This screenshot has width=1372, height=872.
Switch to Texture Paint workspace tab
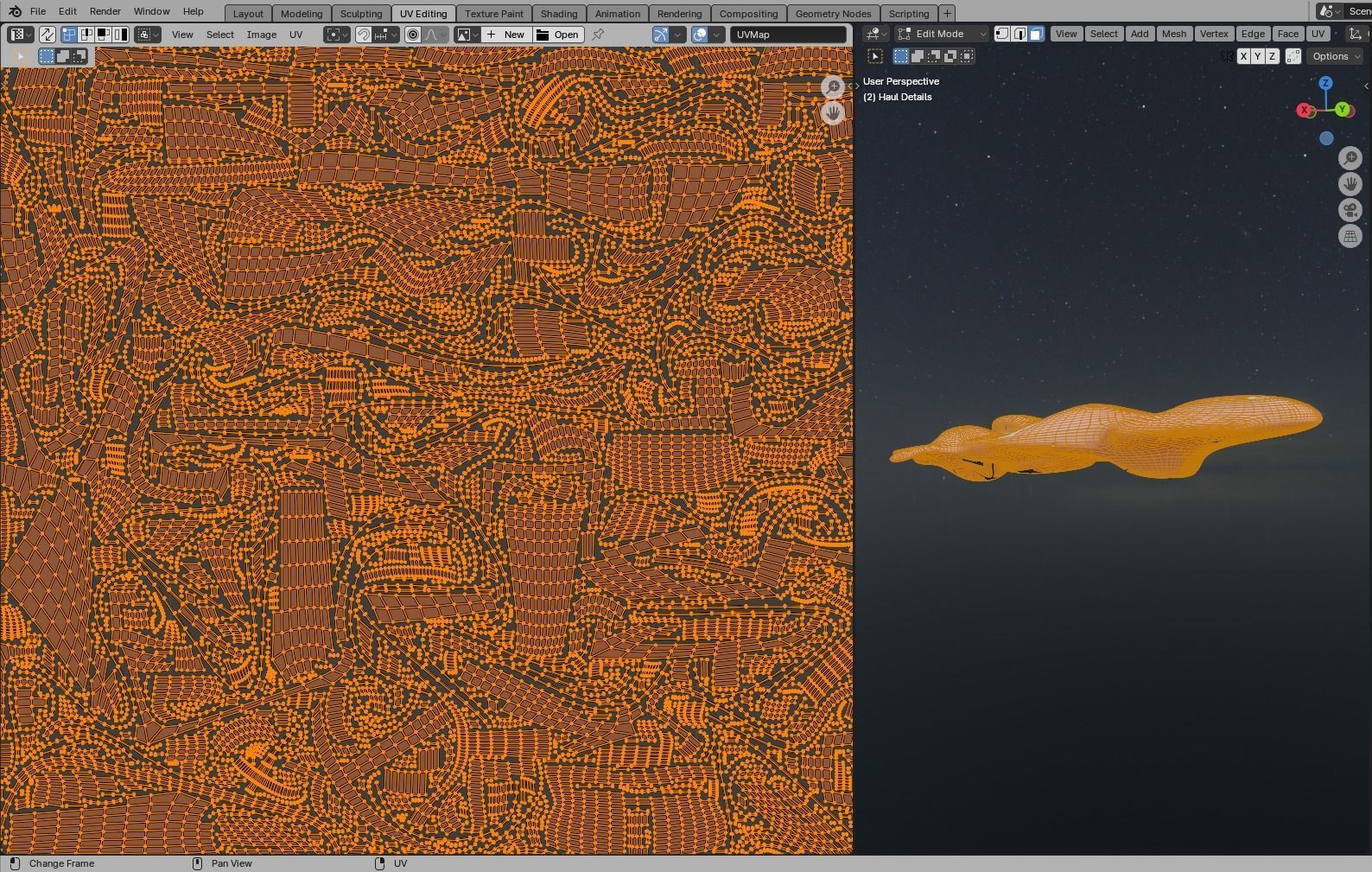point(494,13)
